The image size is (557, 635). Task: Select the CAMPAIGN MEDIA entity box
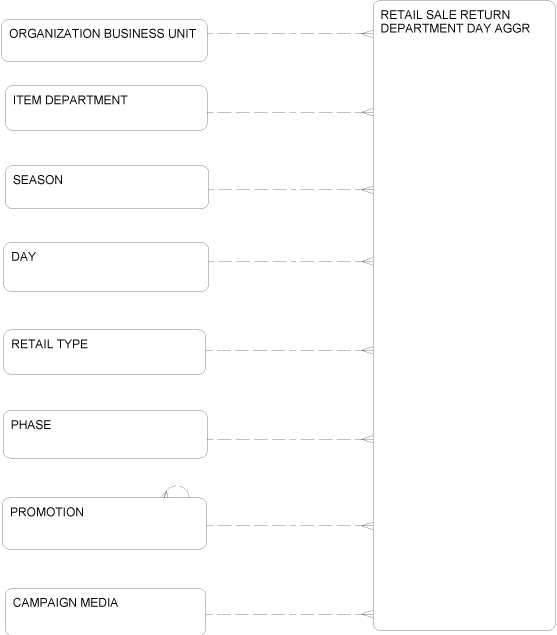(x=105, y=612)
